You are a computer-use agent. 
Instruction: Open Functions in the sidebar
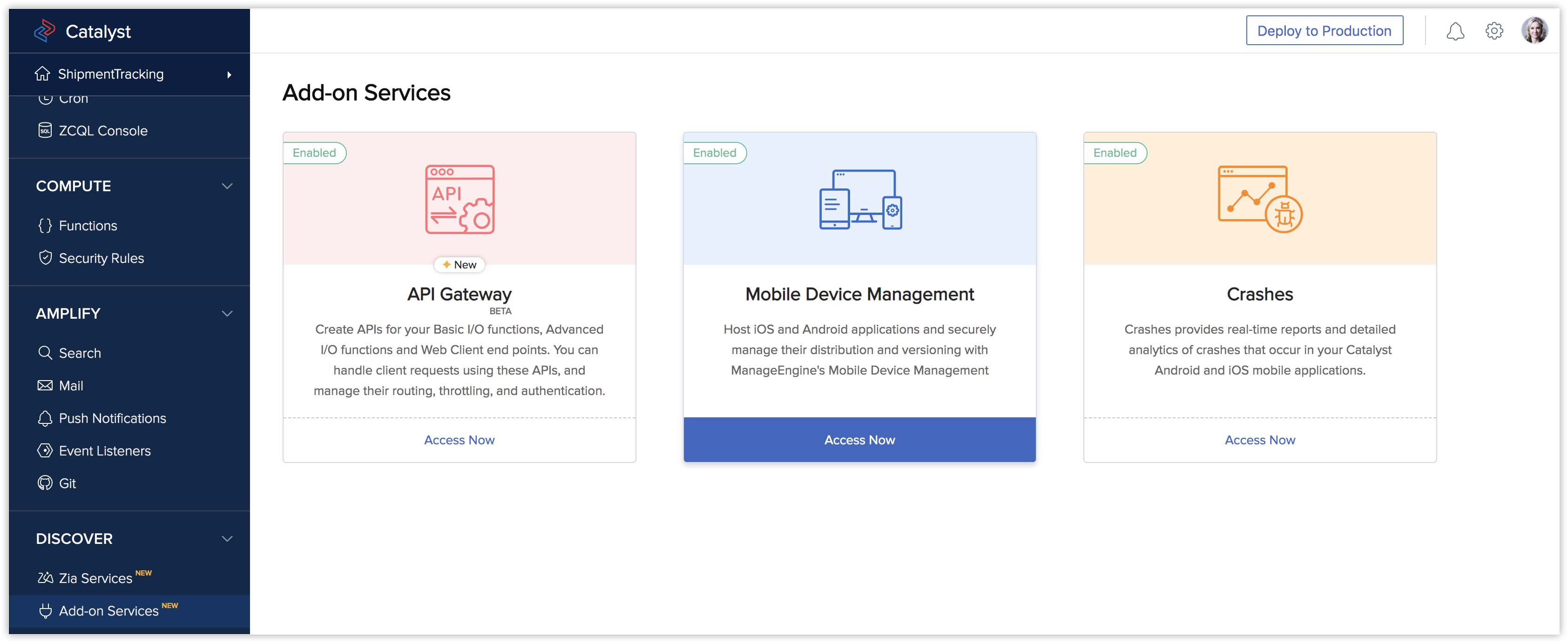[88, 226]
